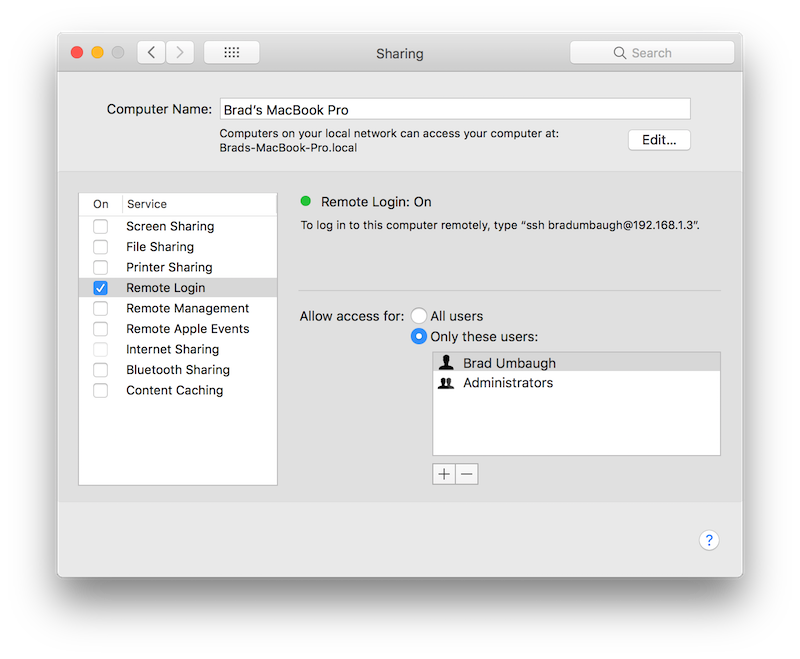The height and width of the screenshot is (659, 800).
Task: Disable the Remote Login checkbox
Action: point(100,287)
